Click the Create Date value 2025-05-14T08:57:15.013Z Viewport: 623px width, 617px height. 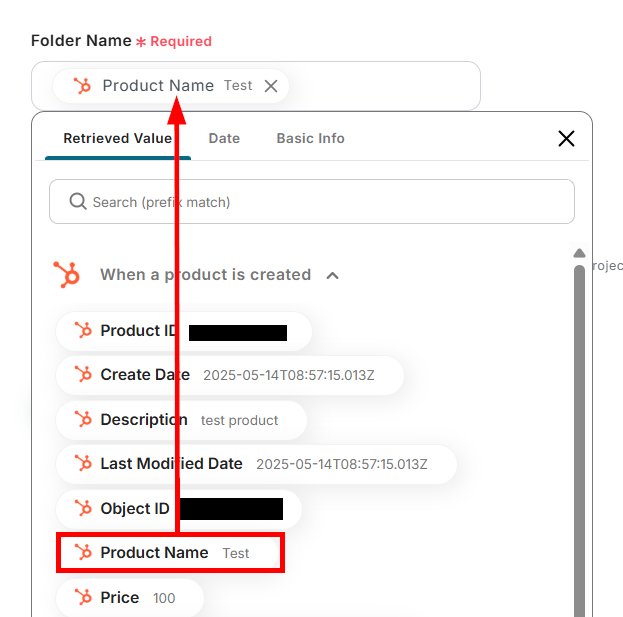tap(289, 375)
